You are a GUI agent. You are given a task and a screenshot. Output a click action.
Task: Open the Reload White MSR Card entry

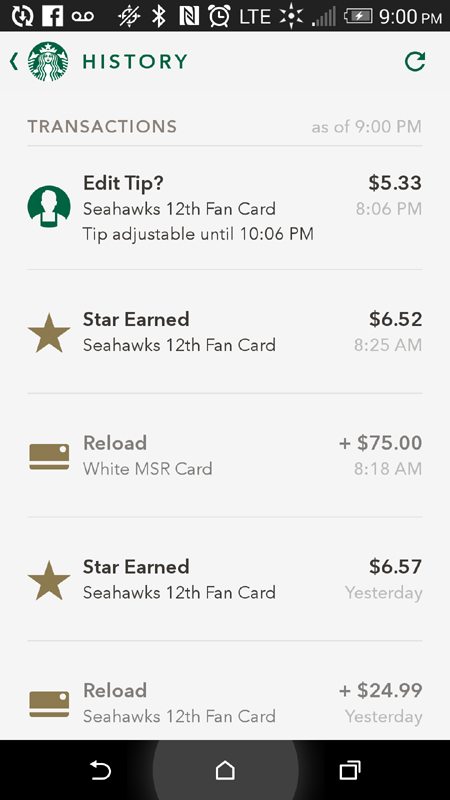(225, 456)
